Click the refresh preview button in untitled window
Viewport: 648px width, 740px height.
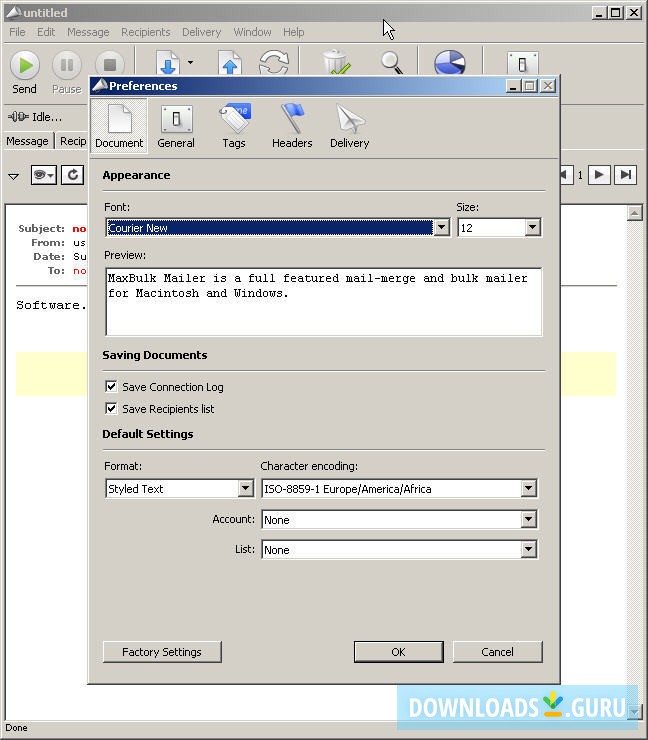point(72,175)
